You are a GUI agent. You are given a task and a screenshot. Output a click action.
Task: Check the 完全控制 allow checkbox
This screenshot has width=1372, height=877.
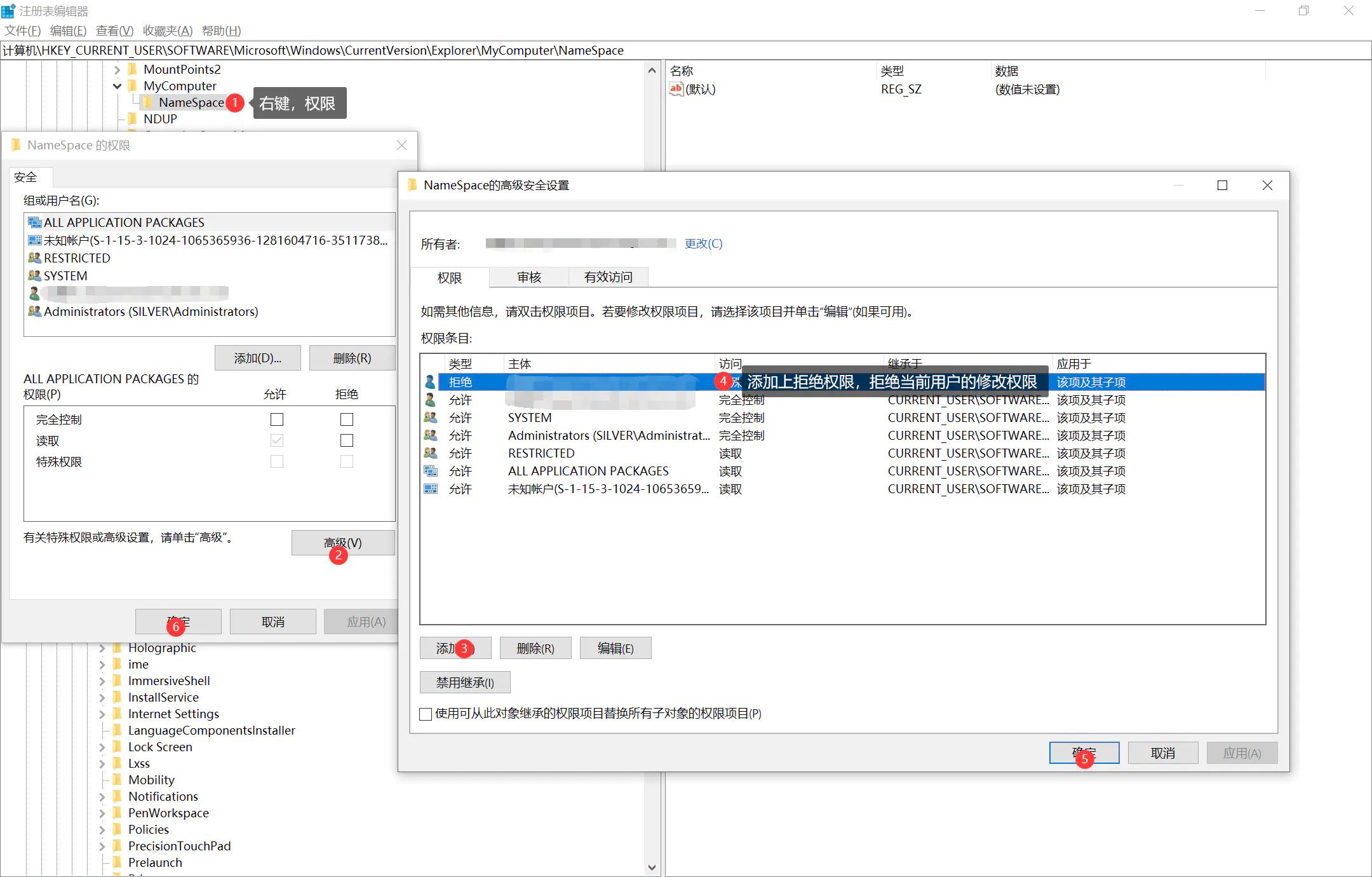click(277, 419)
